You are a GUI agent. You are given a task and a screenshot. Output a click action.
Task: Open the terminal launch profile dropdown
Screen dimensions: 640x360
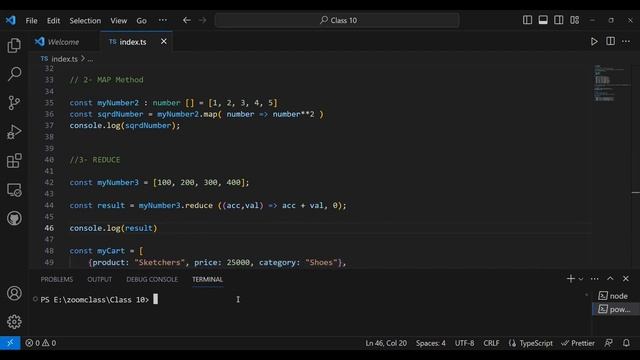pos(581,279)
